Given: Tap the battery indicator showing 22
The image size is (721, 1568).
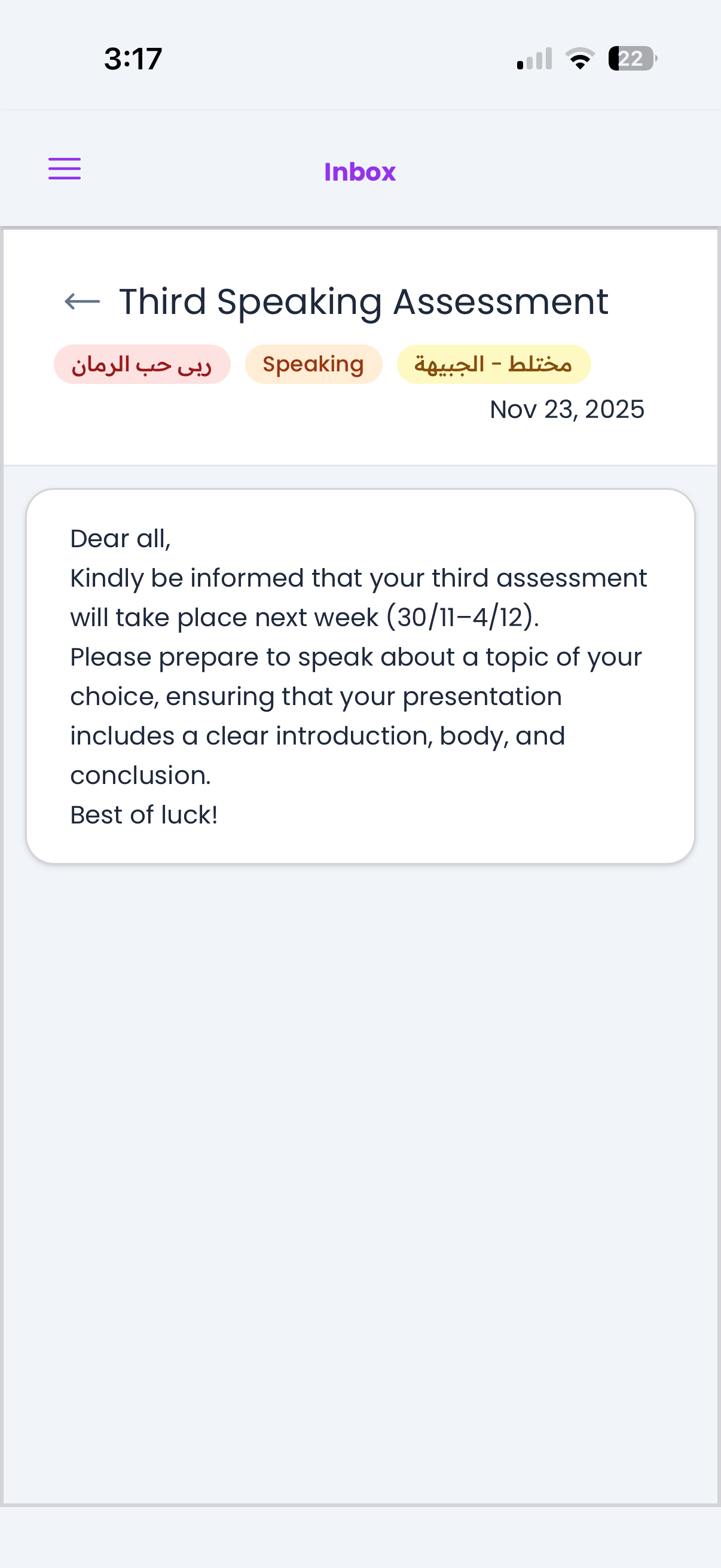Looking at the screenshot, I should click(632, 59).
